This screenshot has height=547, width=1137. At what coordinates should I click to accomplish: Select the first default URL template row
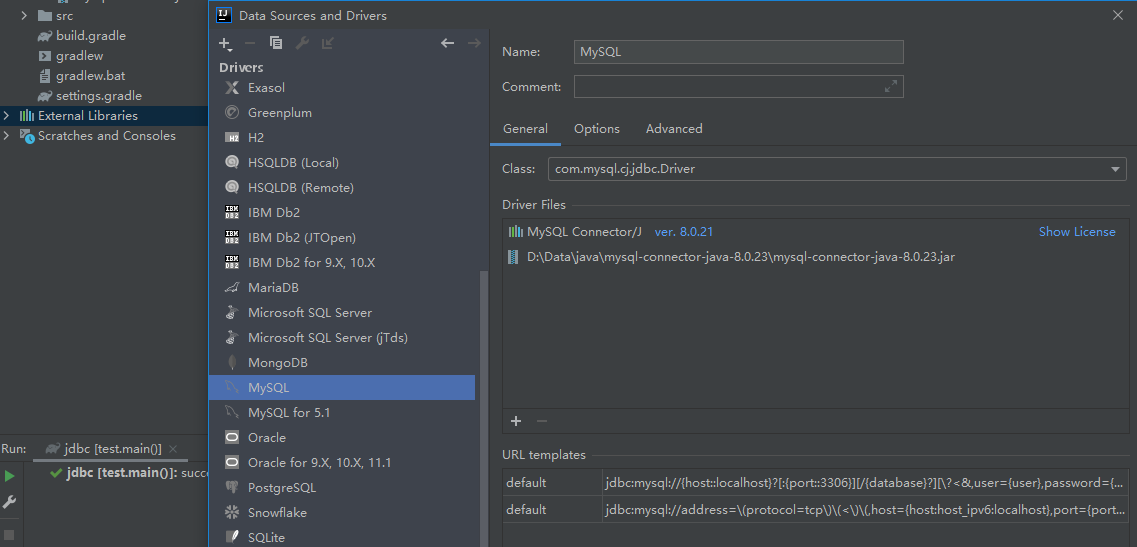[x=815, y=483]
